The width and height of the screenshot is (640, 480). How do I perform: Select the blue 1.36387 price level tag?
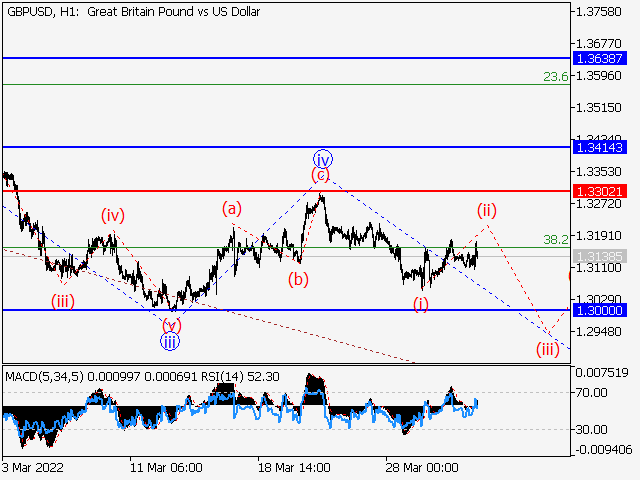599,58
